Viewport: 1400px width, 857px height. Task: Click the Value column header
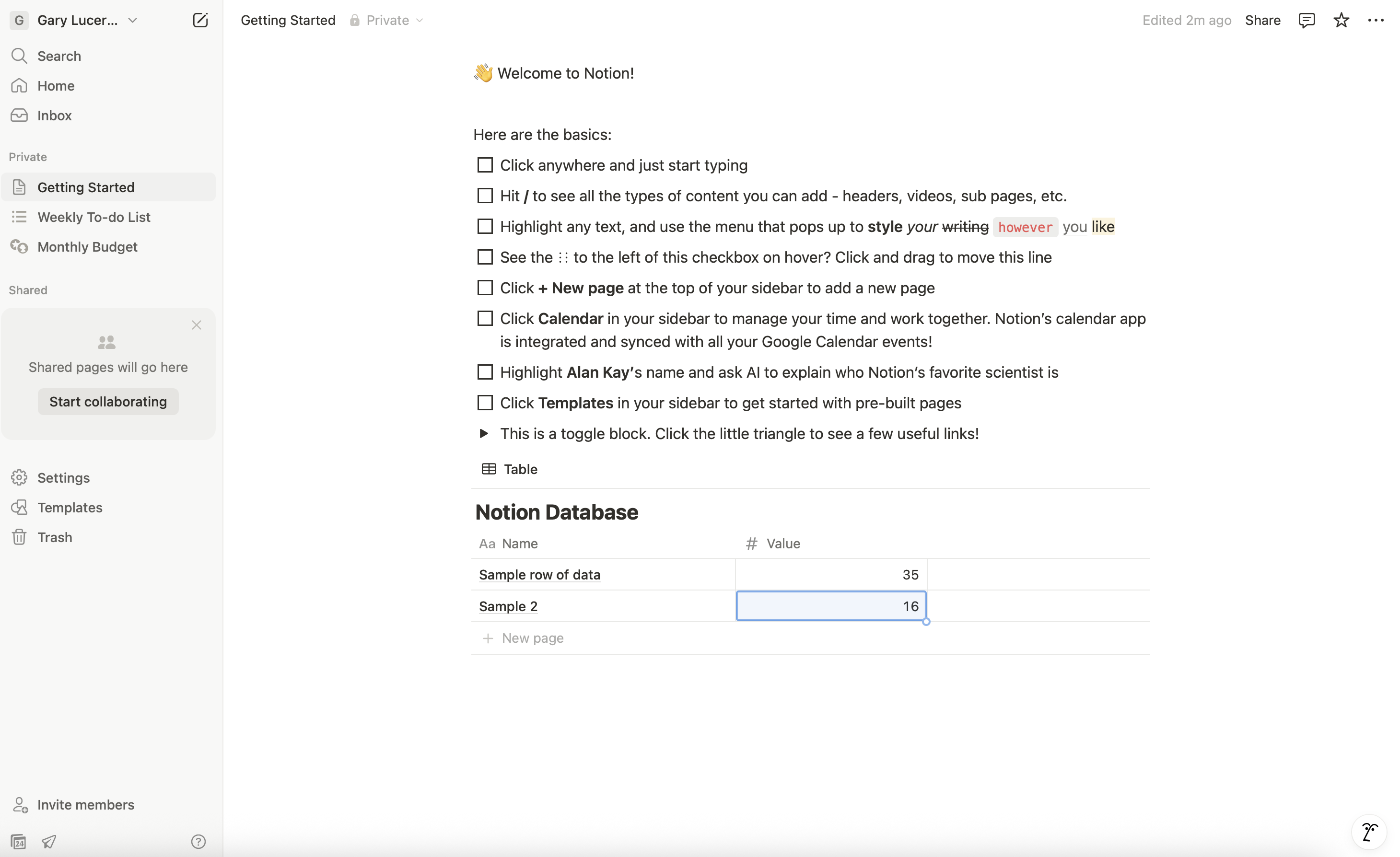click(831, 544)
